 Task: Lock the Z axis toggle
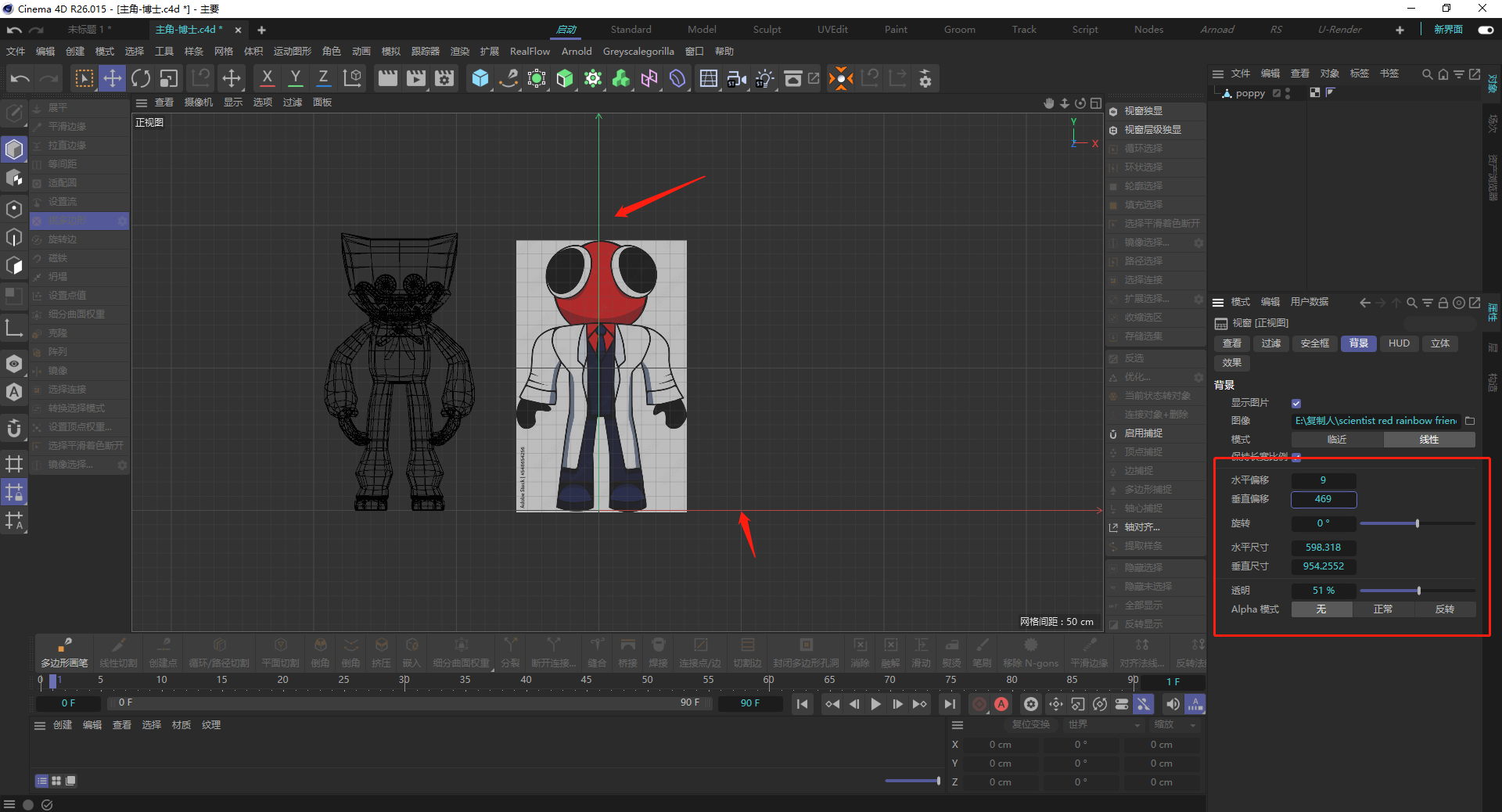click(323, 78)
